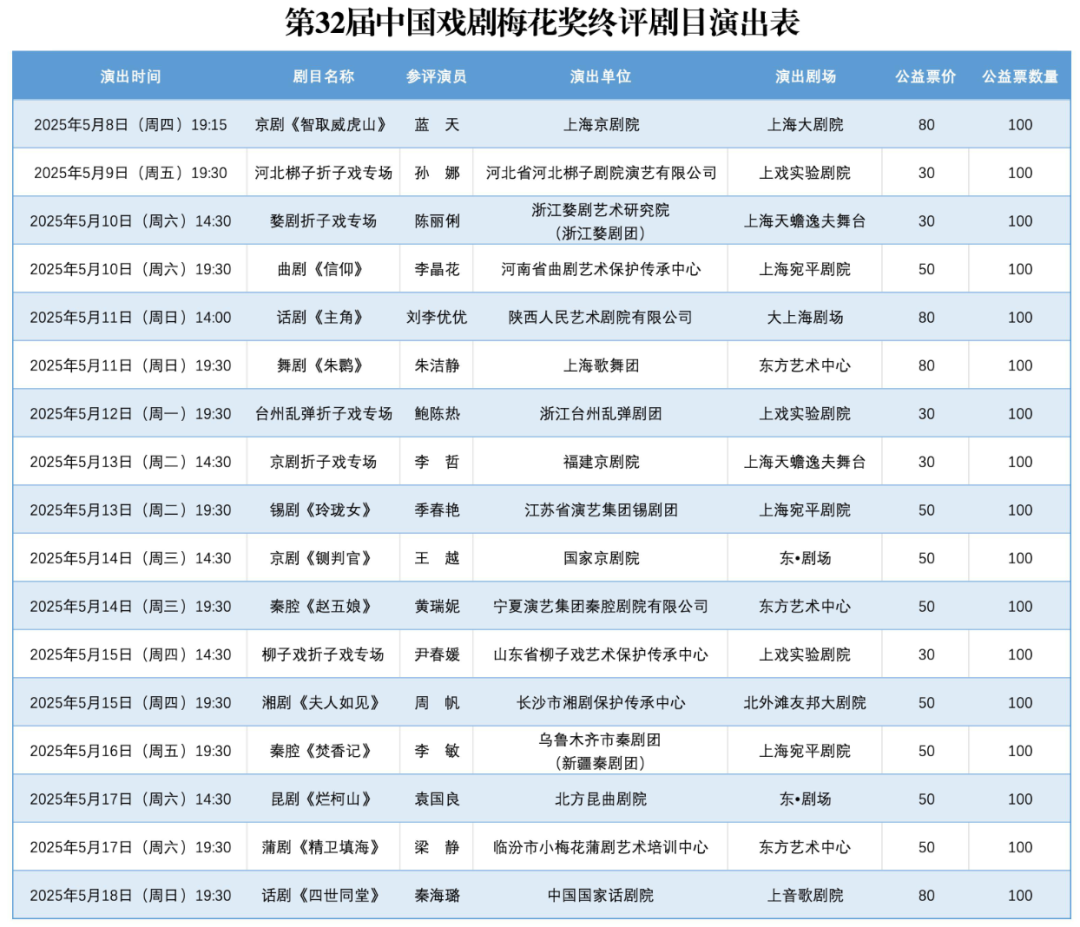Click the 上音歌剧院 venue cell
Viewport: 1080px width, 927px height.
click(805, 895)
